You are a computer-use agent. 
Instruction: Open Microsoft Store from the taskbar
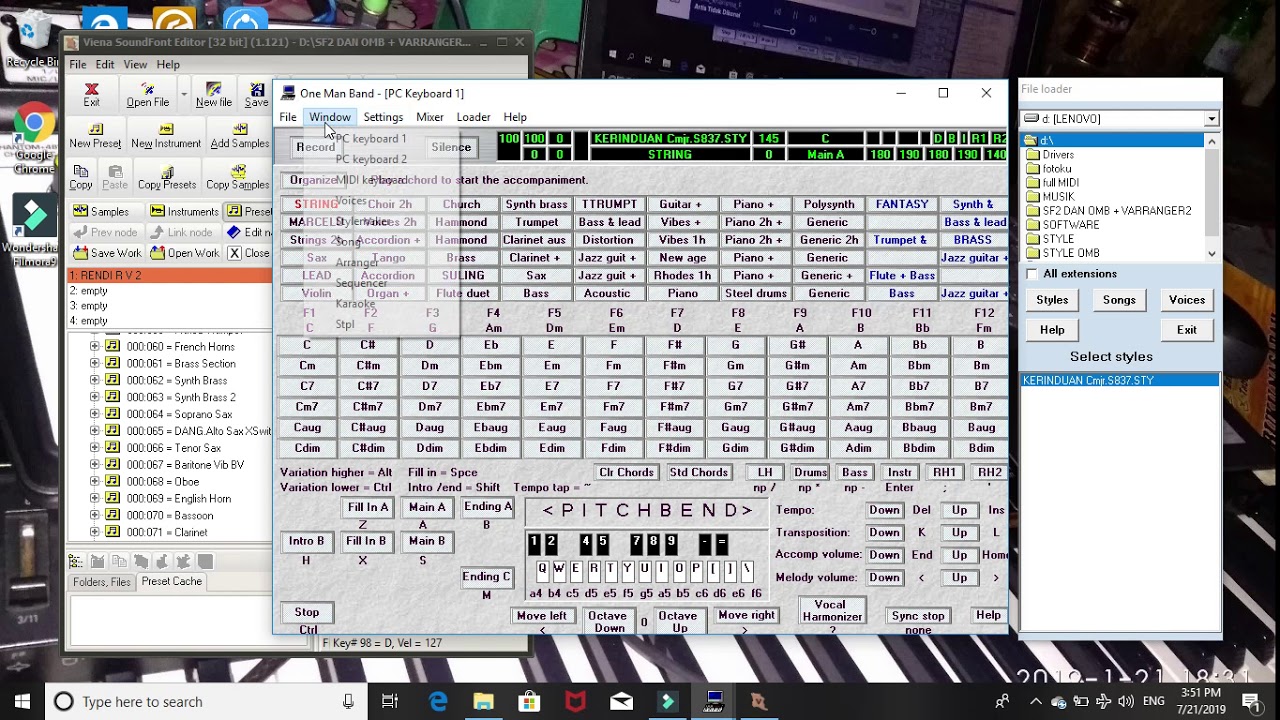click(x=529, y=701)
